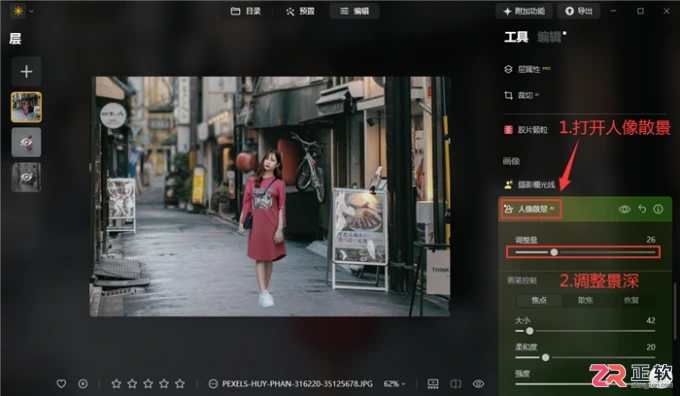Image resolution: width=680 pixels, height=396 pixels.
Task: Collapse the 人像散景 portrait bokeh tool header
Action: [x=531, y=209]
